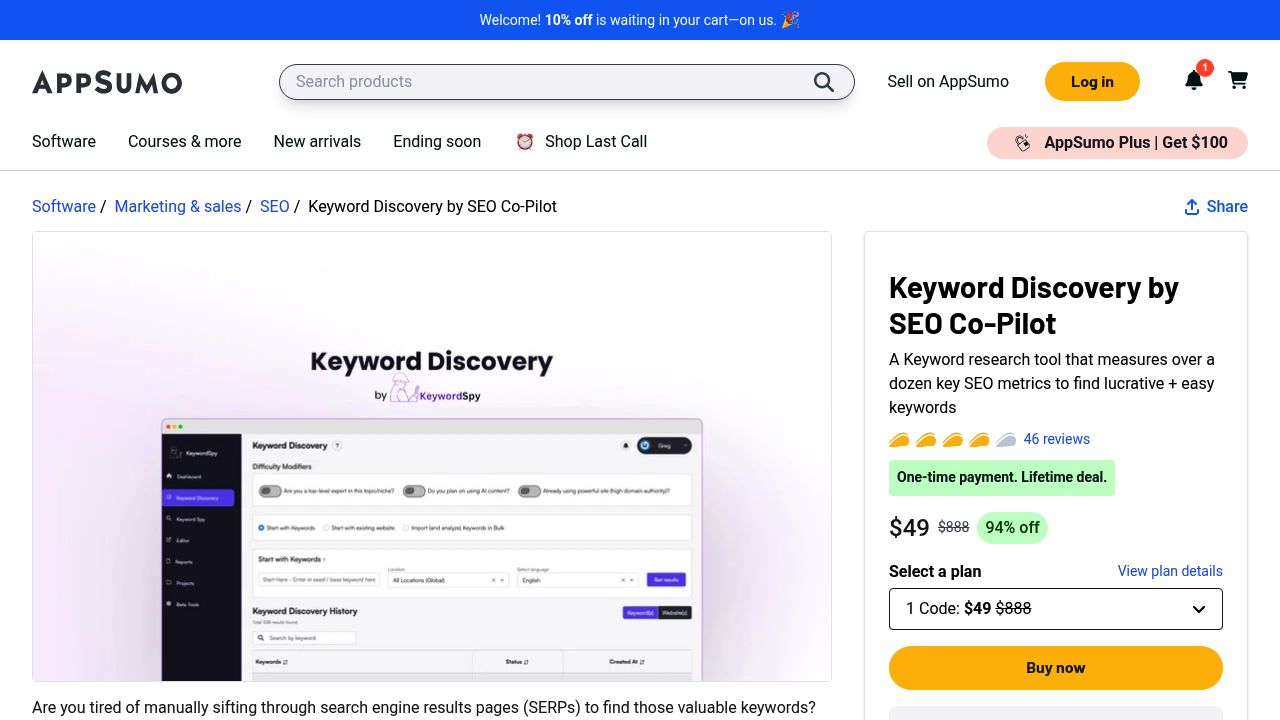Click the $49 price text

pyautogui.click(x=909, y=528)
